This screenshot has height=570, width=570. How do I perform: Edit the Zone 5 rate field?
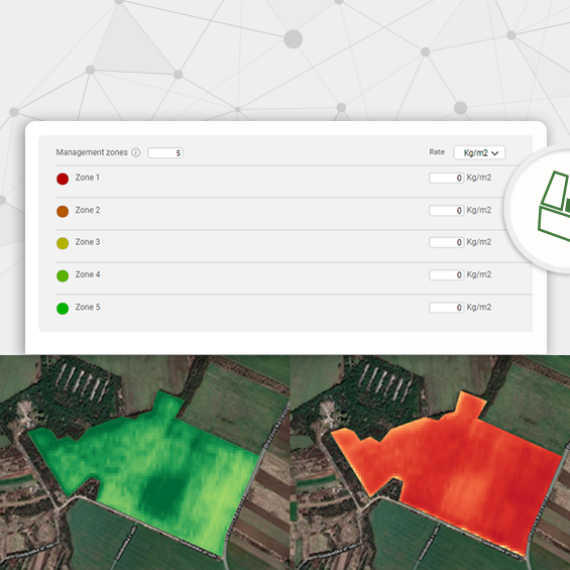pyautogui.click(x=446, y=308)
